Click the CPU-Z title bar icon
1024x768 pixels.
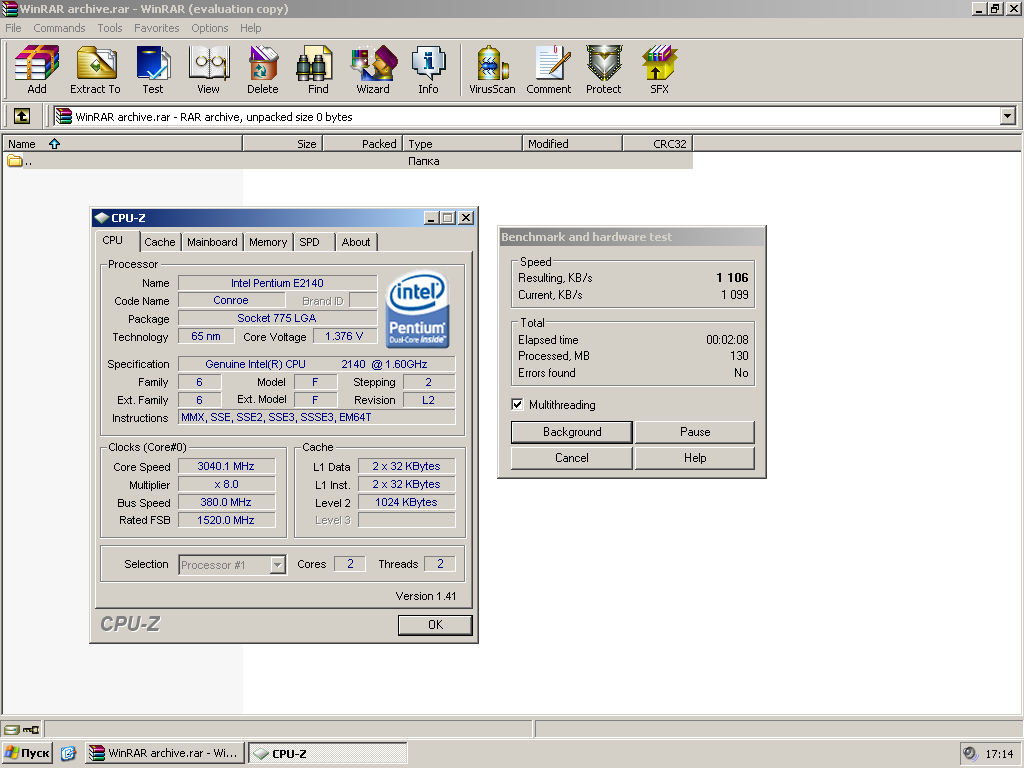pyautogui.click(x=101, y=217)
